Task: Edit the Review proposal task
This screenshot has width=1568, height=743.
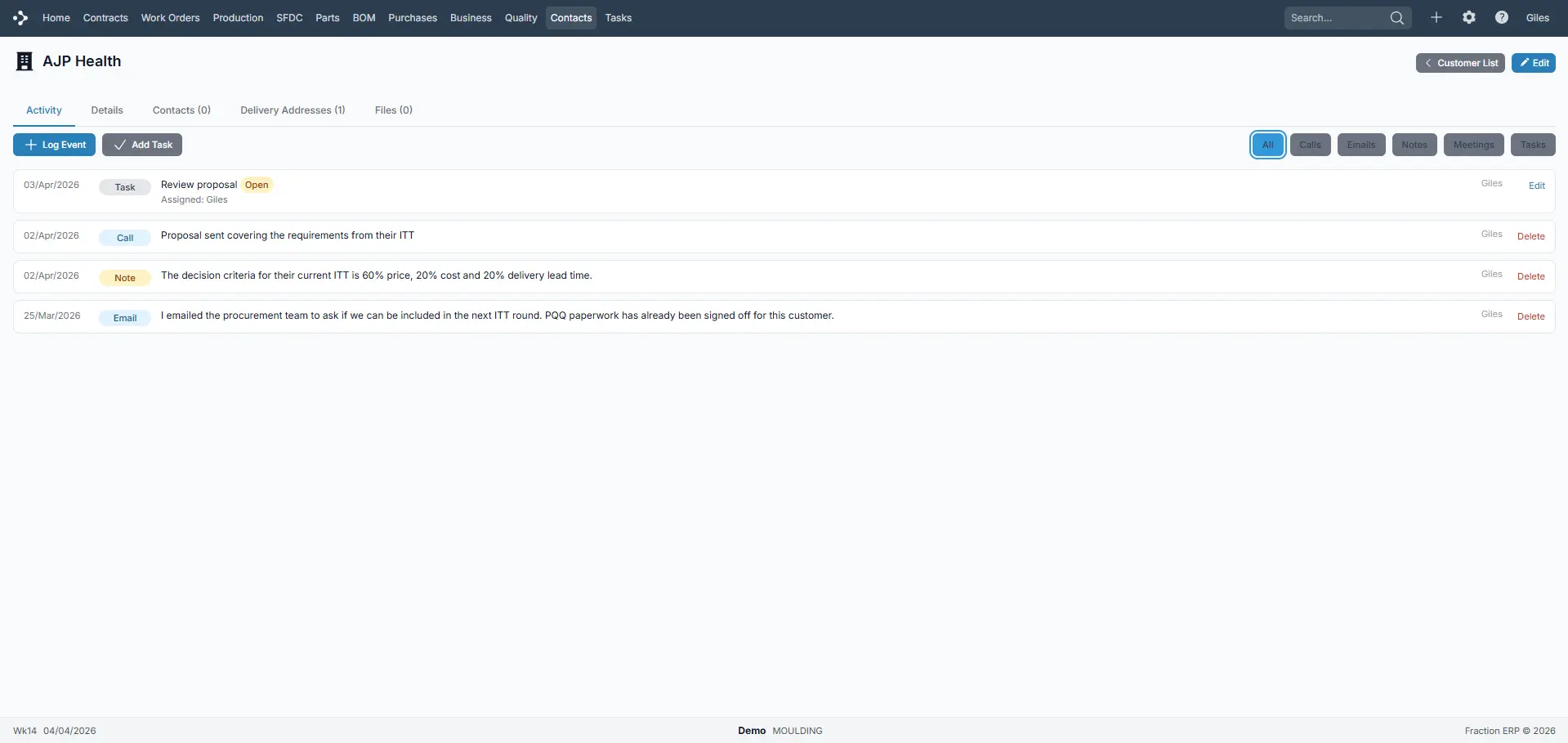Action: coord(1536,186)
